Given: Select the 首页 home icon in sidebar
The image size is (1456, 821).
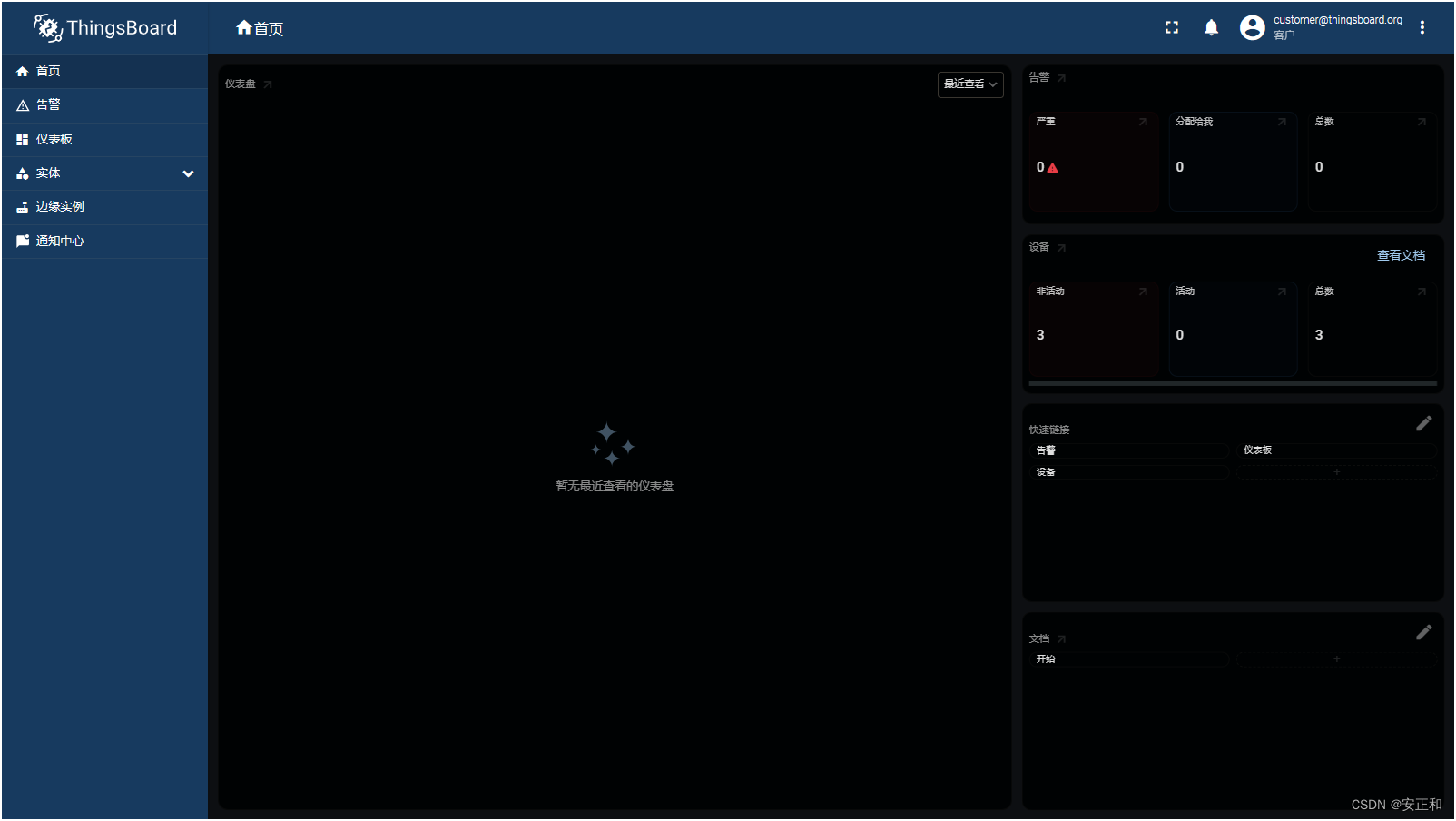Looking at the screenshot, I should coord(22,71).
